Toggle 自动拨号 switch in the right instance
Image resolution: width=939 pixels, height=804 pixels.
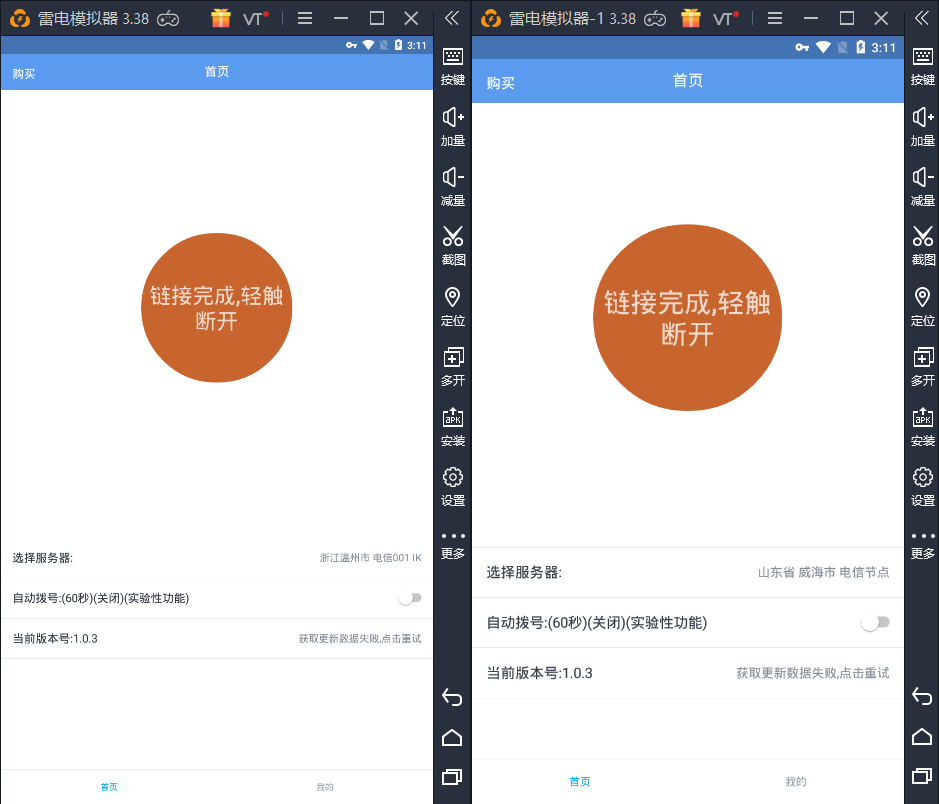pos(875,622)
